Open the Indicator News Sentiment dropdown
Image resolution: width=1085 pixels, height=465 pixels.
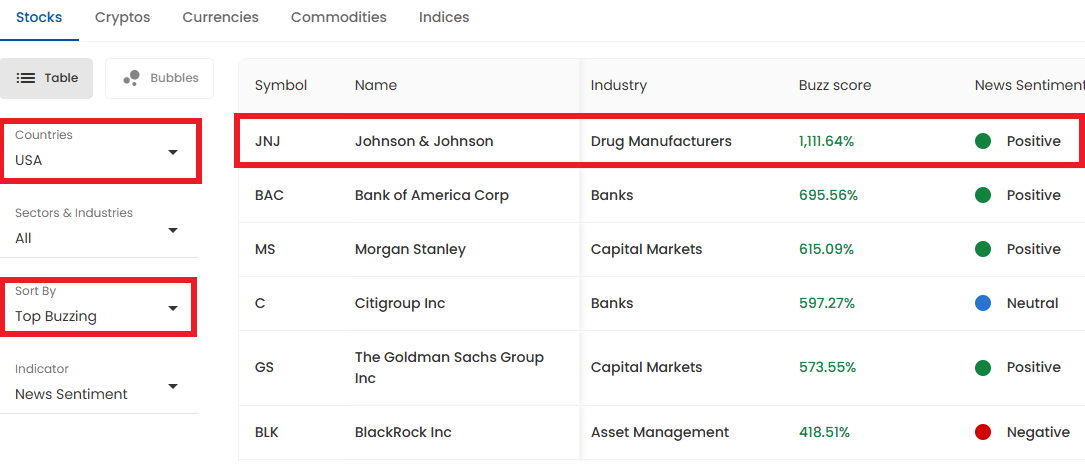(x=99, y=385)
